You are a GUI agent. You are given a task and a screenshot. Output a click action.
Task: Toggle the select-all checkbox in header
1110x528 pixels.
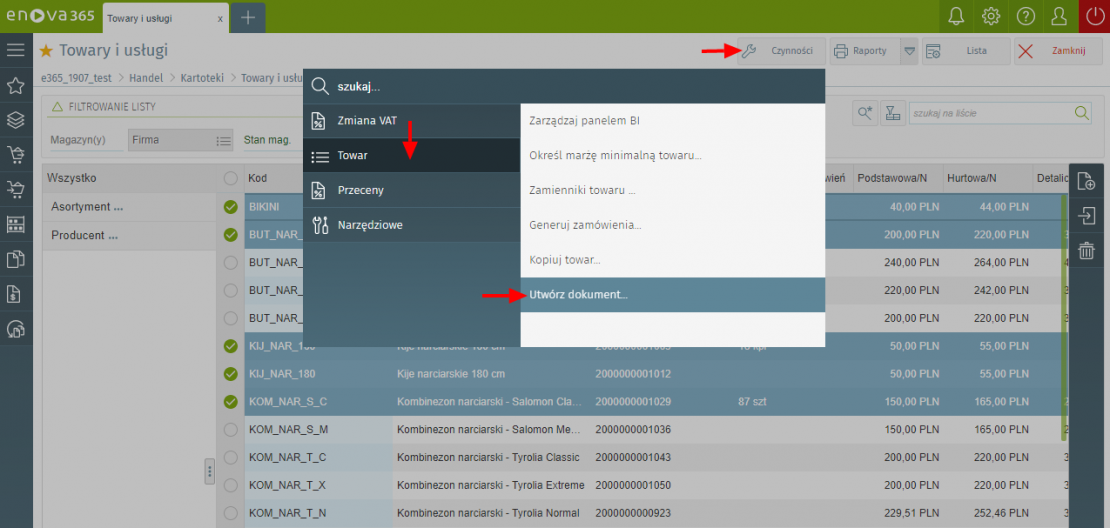[x=231, y=178]
